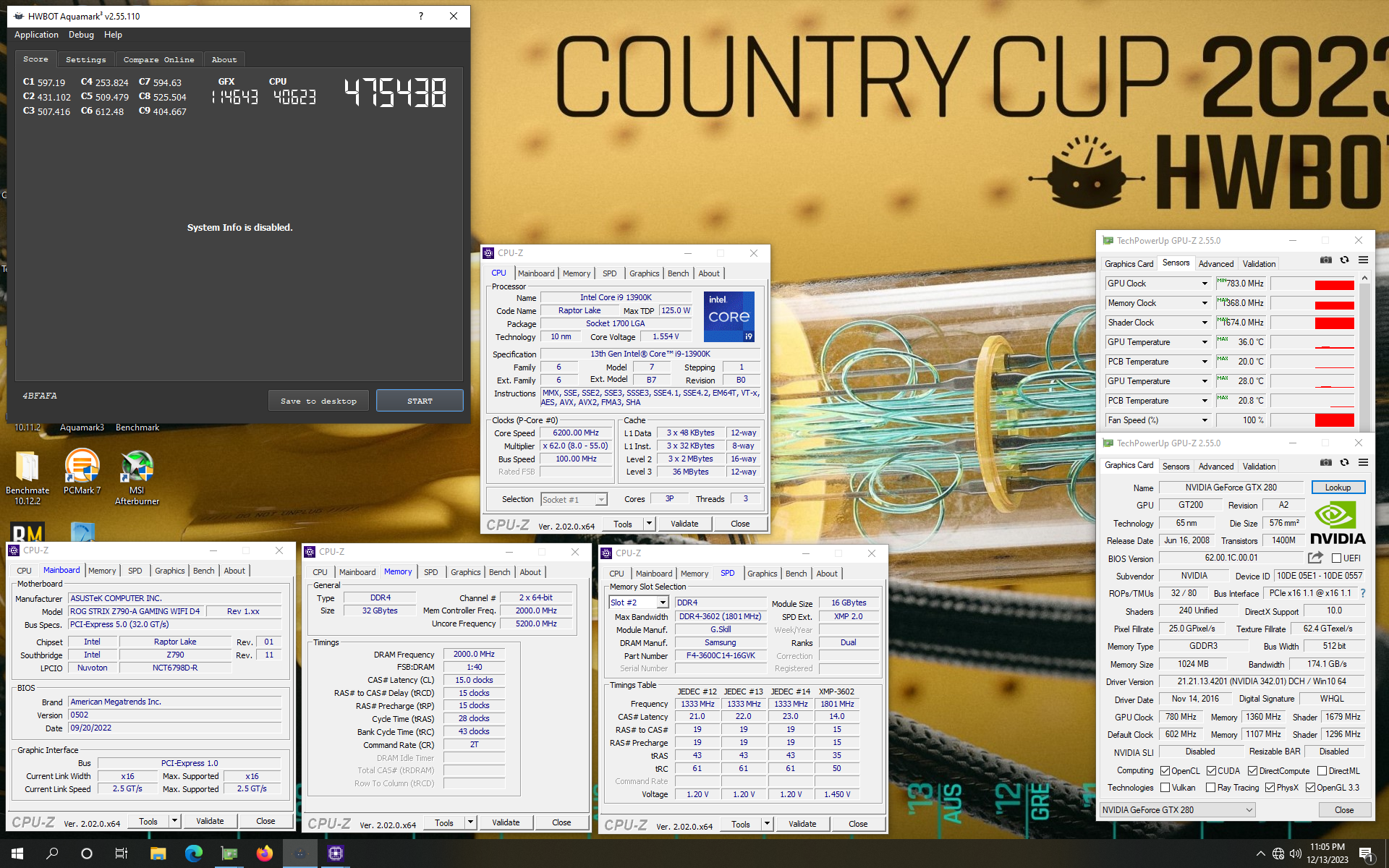This screenshot has height=868, width=1389.
Task: Toggle the OpenCL checkbox
Action: point(1165,771)
